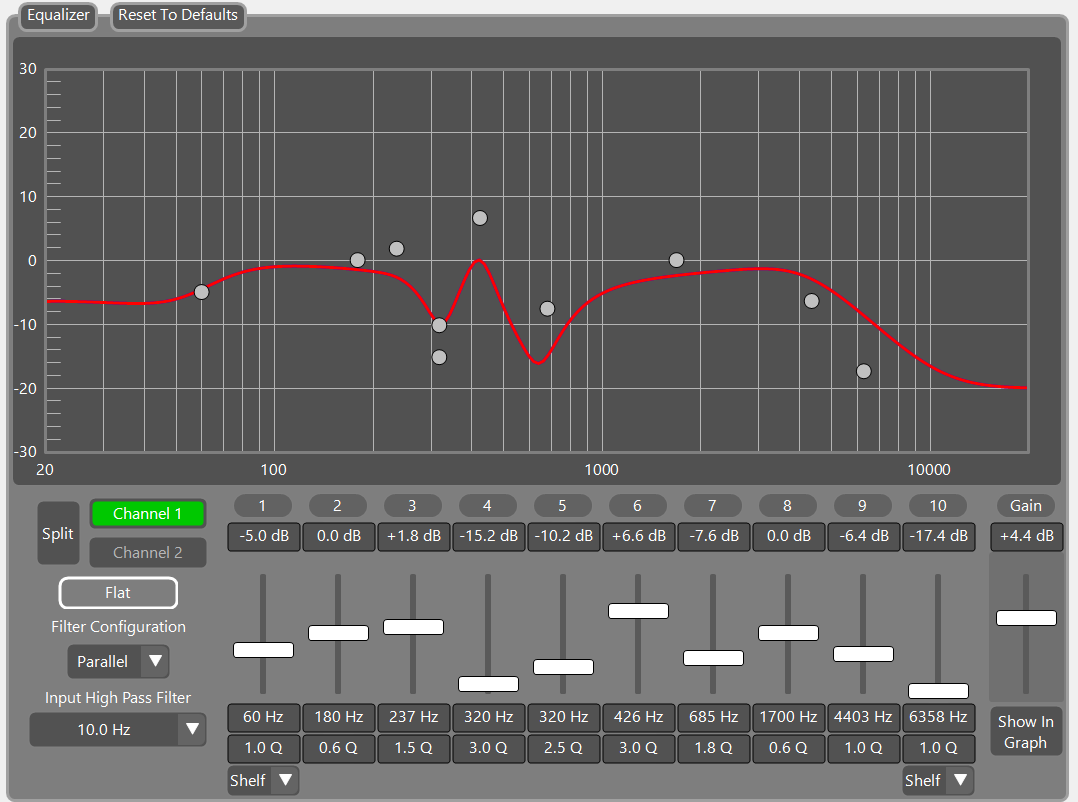Click band 6 slider handle at +6.6 dB
The image size is (1078, 802).
[x=638, y=611]
